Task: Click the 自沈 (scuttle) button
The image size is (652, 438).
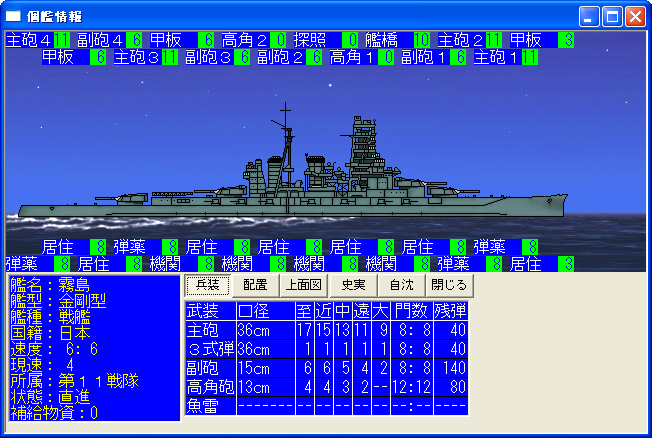Action: [401, 285]
